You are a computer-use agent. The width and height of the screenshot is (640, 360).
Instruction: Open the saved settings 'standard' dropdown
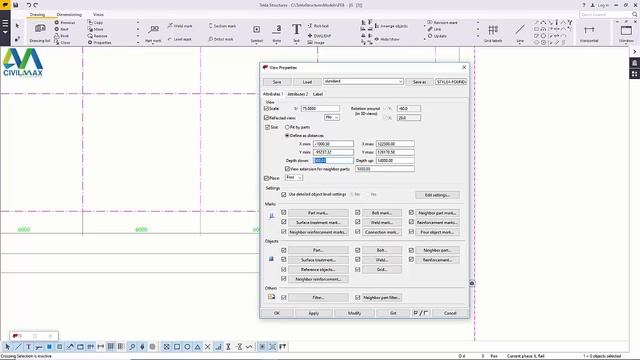363,82
